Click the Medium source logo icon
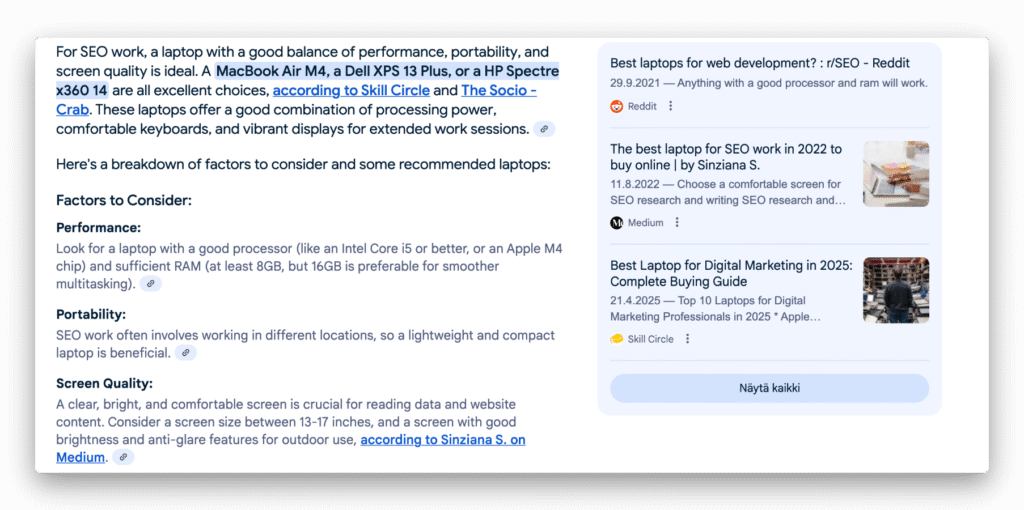 616,223
